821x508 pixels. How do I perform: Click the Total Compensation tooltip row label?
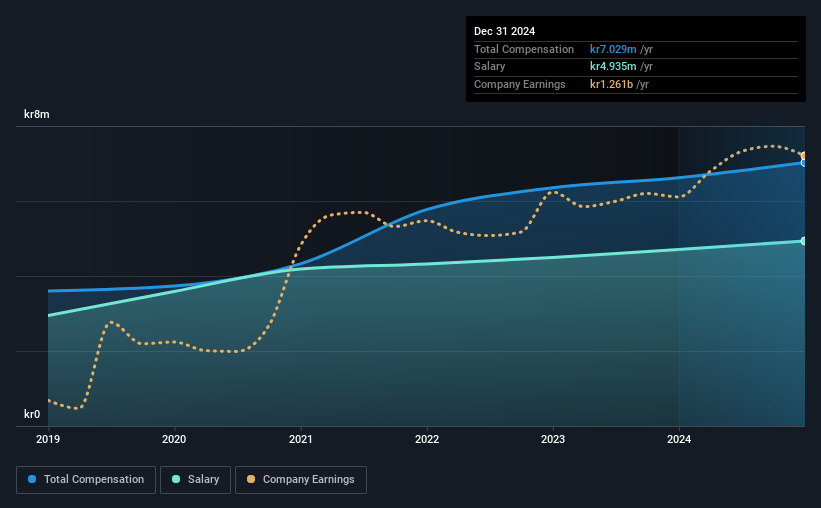click(x=524, y=49)
